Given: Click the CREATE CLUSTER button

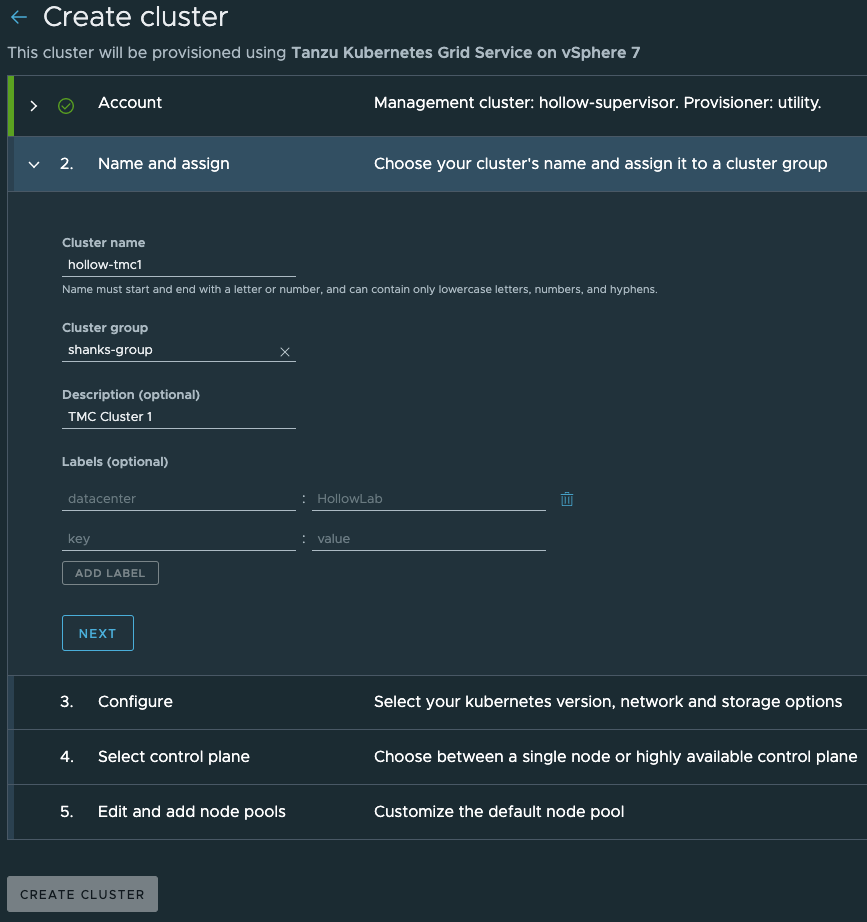Looking at the screenshot, I should pyautogui.click(x=82, y=894).
